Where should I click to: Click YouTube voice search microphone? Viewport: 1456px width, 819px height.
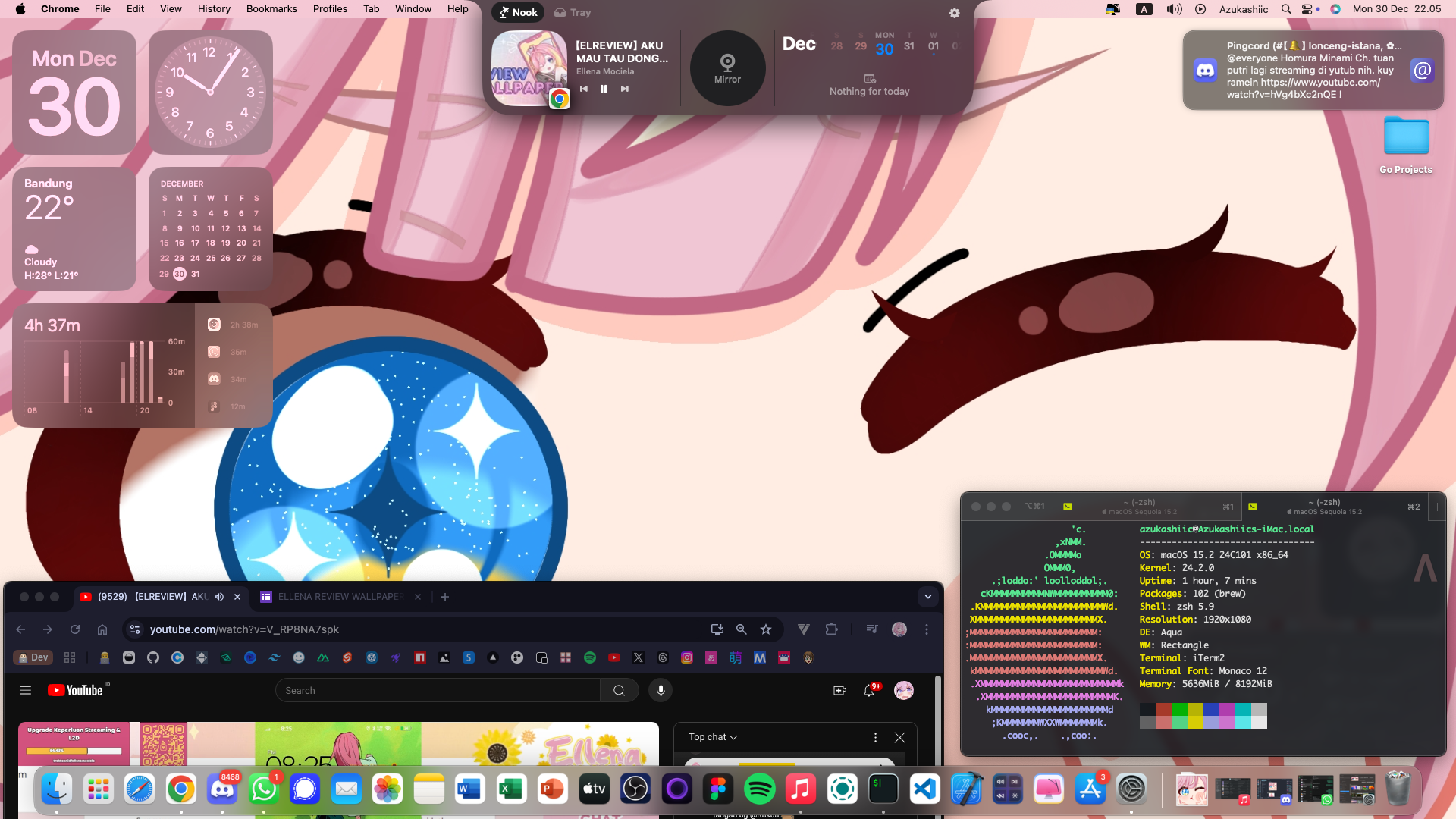point(661,690)
